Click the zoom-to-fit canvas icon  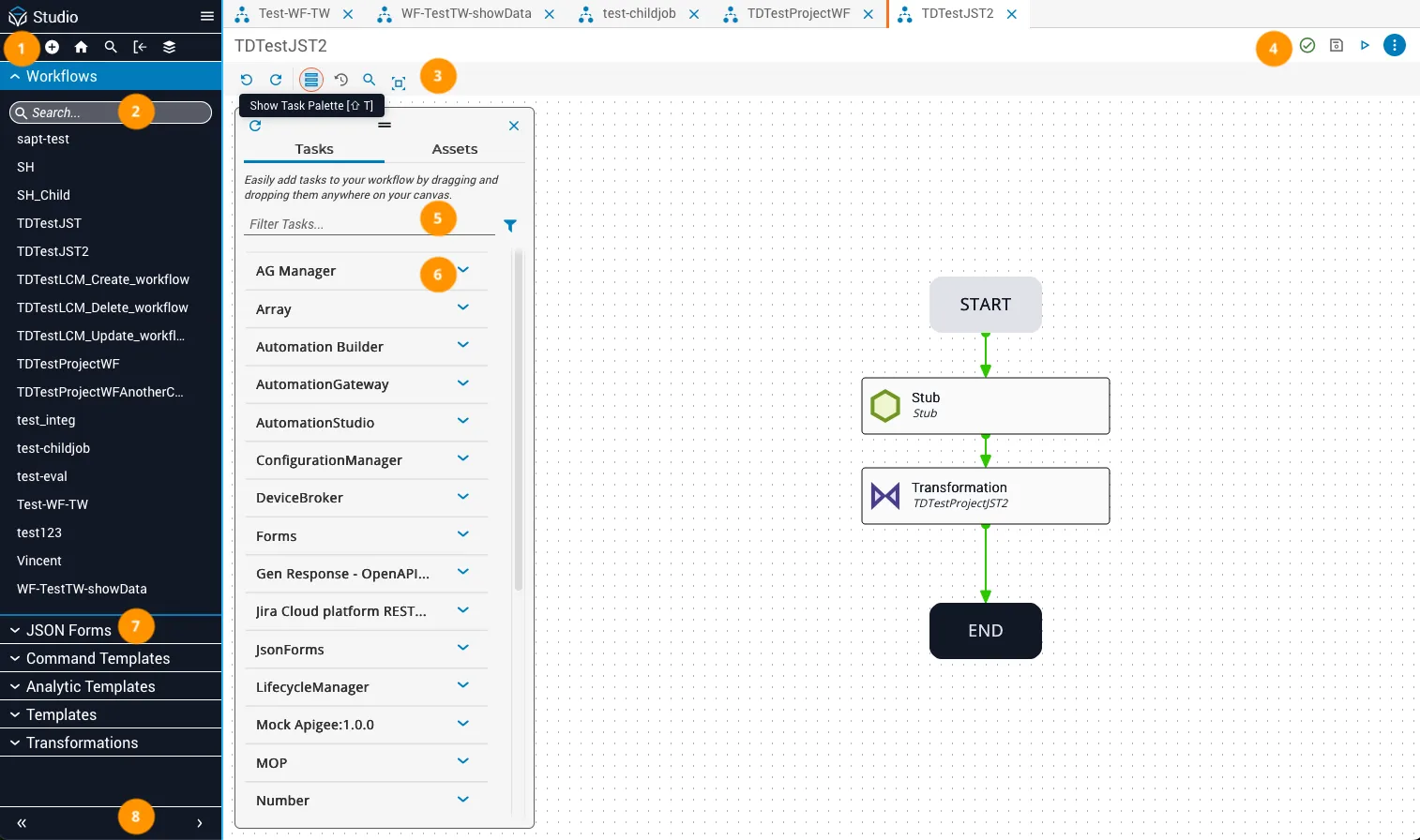[x=399, y=82]
